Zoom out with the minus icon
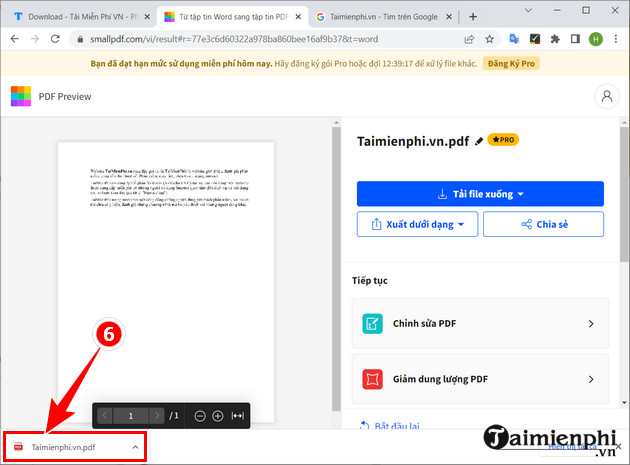This screenshot has height=465, width=630. [200, 416]
